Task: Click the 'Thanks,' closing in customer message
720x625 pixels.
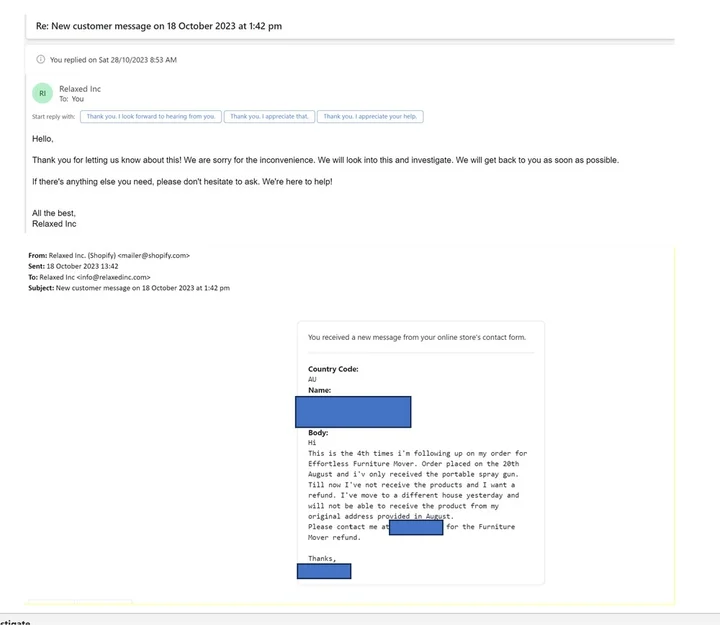Action: coord(322,559)
